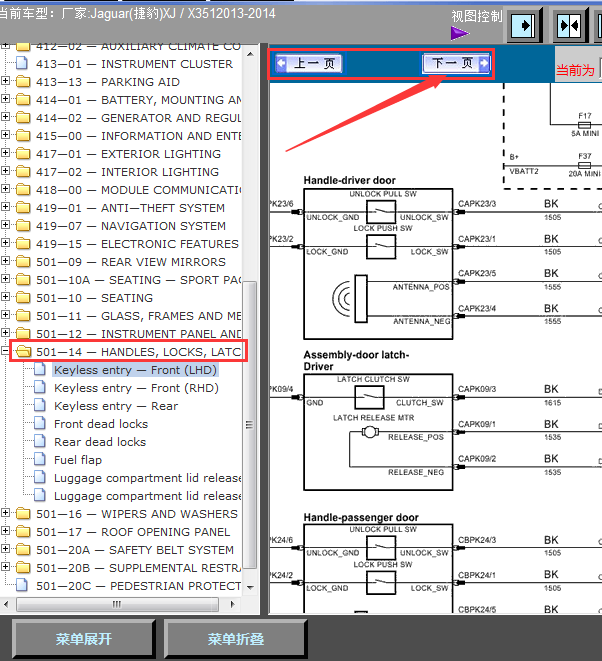The image size is (602, 661).
Task: Click the document icon for Instrument Cluster
Action: 23,64
